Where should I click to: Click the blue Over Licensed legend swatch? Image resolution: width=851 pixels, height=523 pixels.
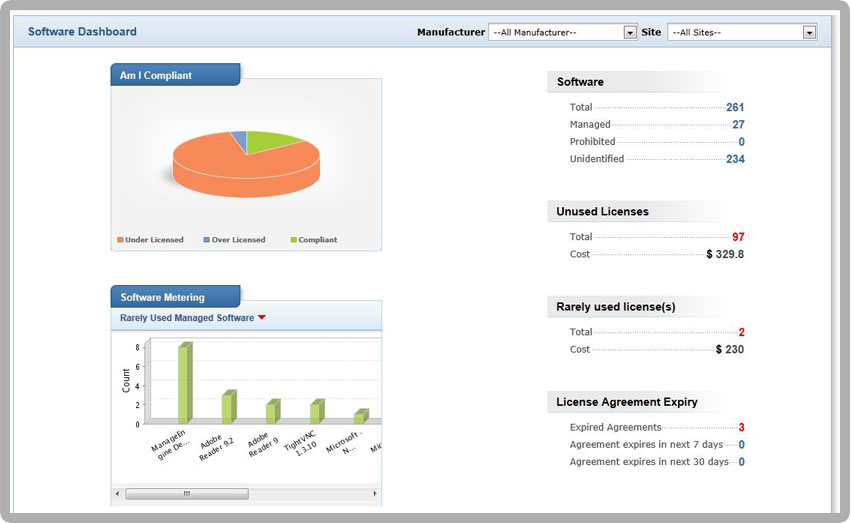207,240
